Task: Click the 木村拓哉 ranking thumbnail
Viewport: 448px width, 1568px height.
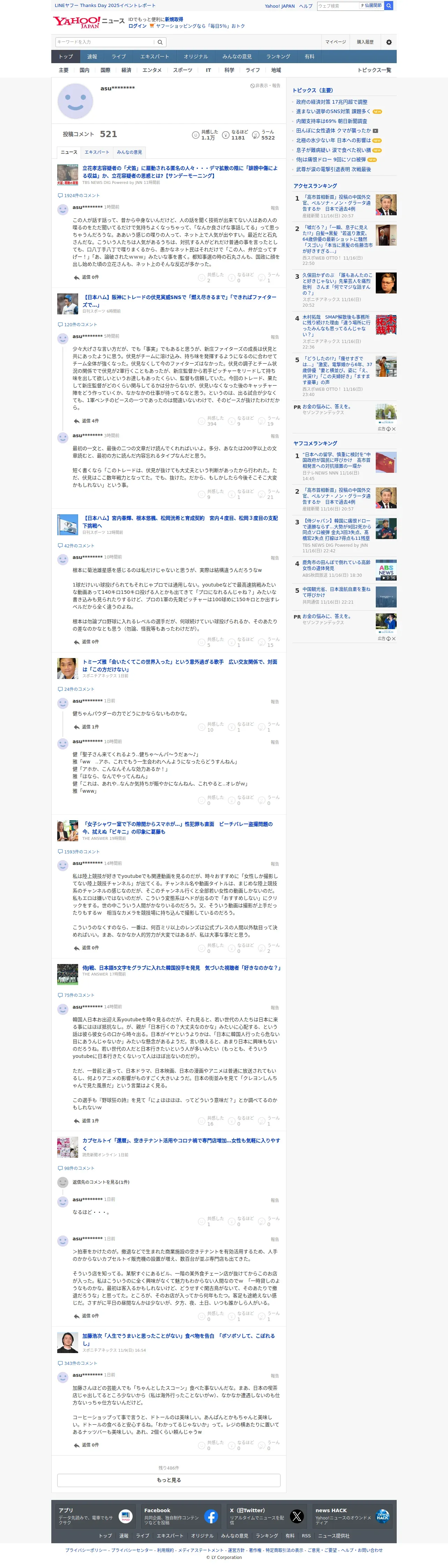Action: (386, 325)
